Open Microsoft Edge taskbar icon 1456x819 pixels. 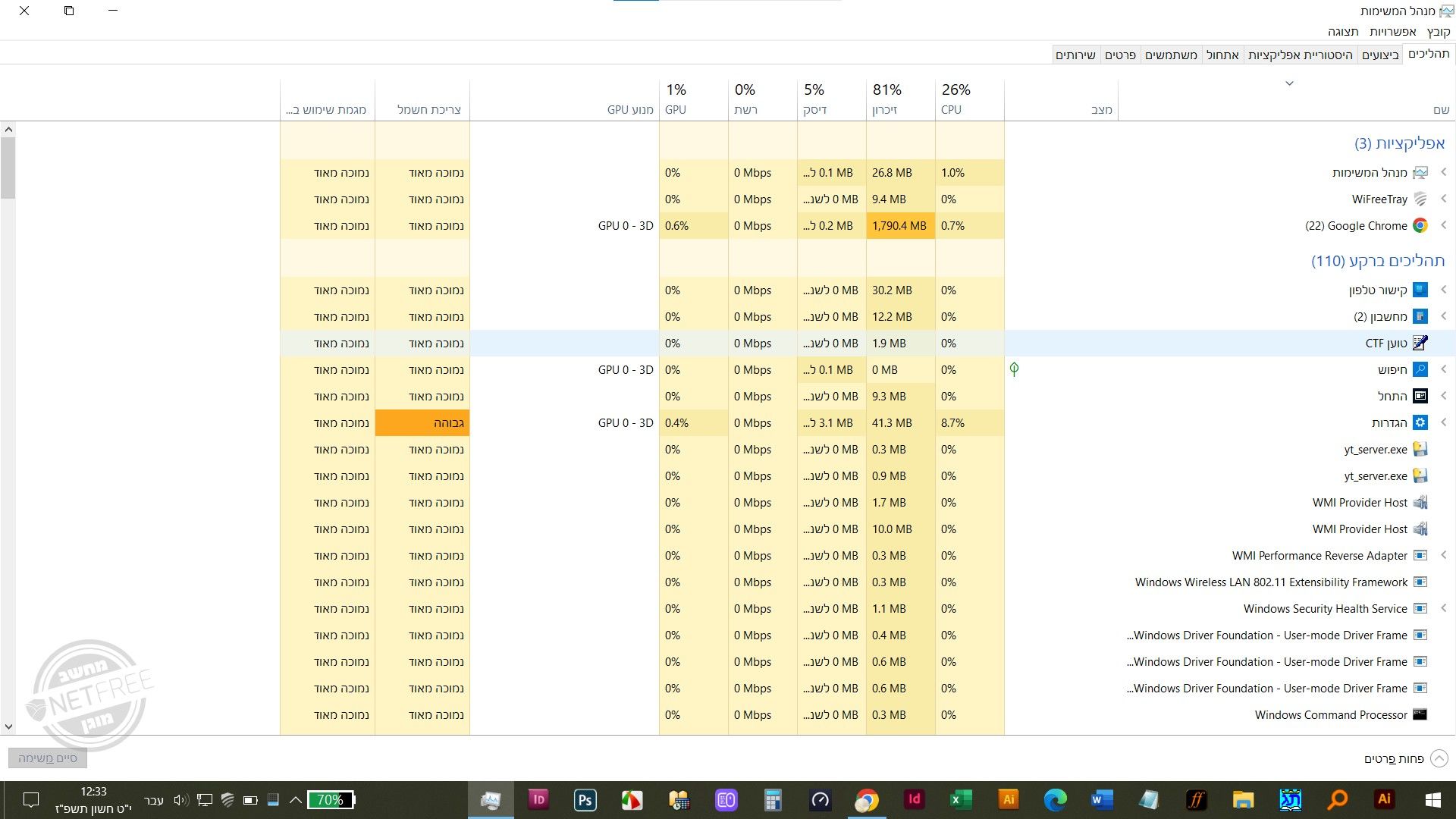tap(1055, 799)
